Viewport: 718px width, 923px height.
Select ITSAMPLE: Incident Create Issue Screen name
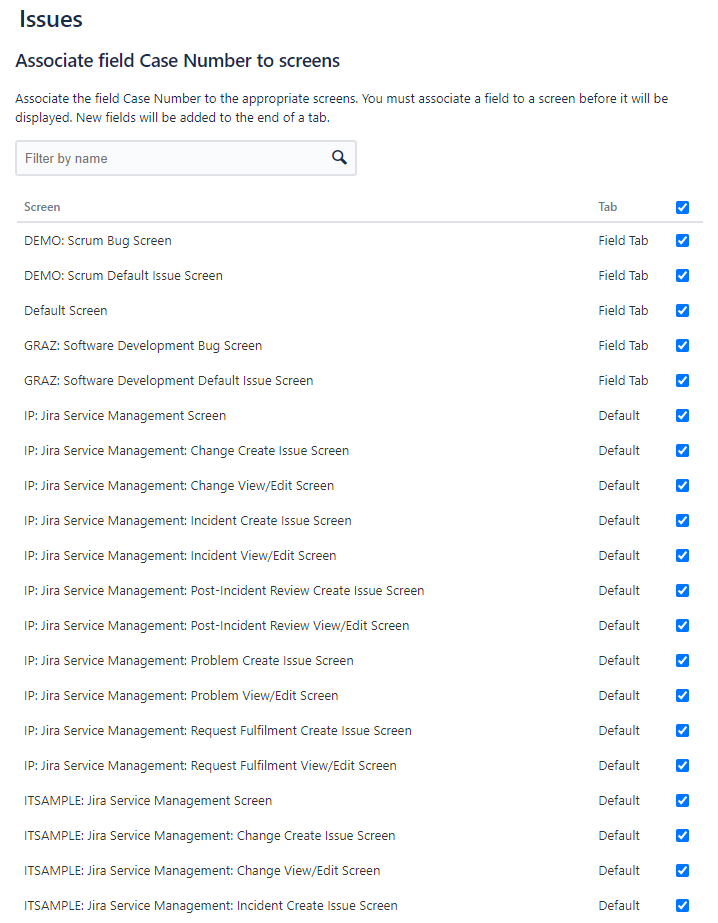click(211, 905)
